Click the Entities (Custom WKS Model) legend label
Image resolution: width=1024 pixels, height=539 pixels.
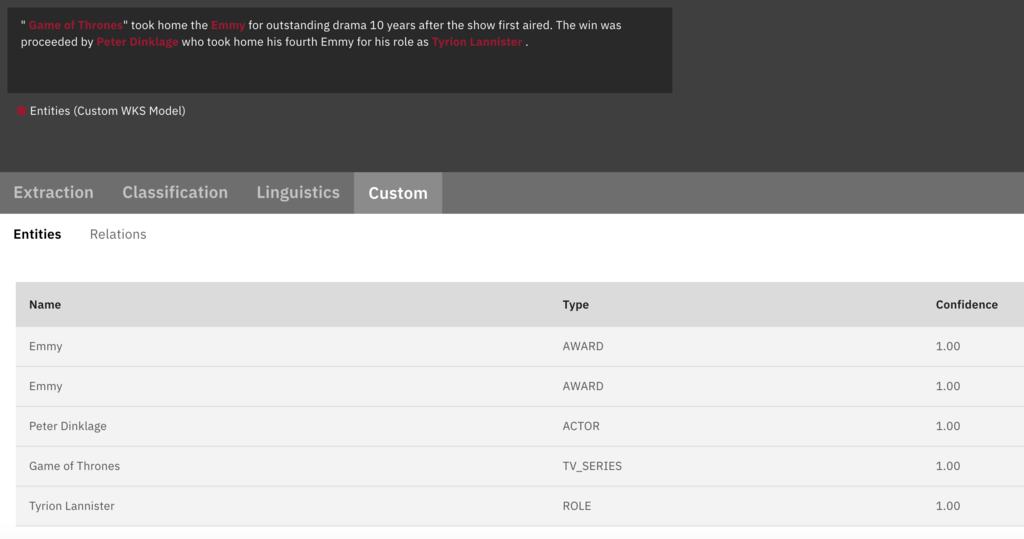pos(108,111)
